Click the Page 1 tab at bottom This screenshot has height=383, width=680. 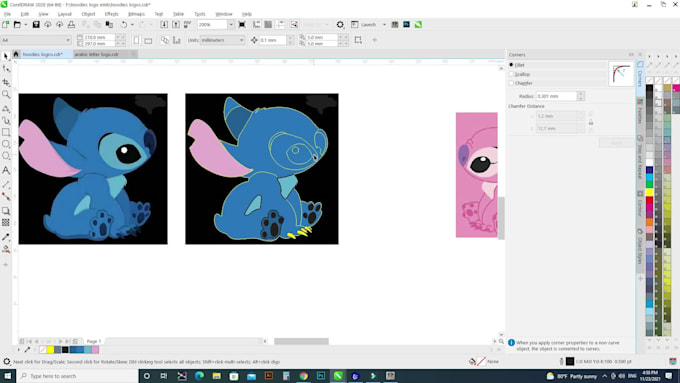point(94,341)
